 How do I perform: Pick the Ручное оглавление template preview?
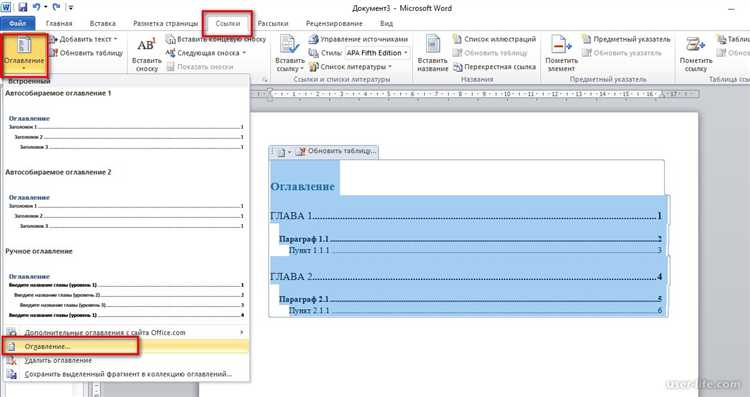click(x=126, y=296)
